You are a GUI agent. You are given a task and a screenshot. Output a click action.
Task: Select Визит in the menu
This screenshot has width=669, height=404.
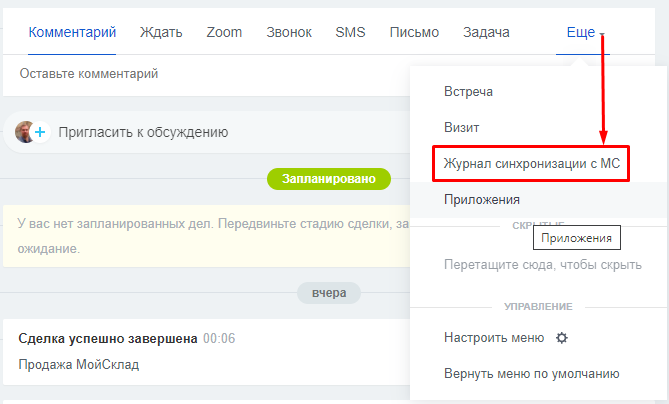tap(462, 128)
